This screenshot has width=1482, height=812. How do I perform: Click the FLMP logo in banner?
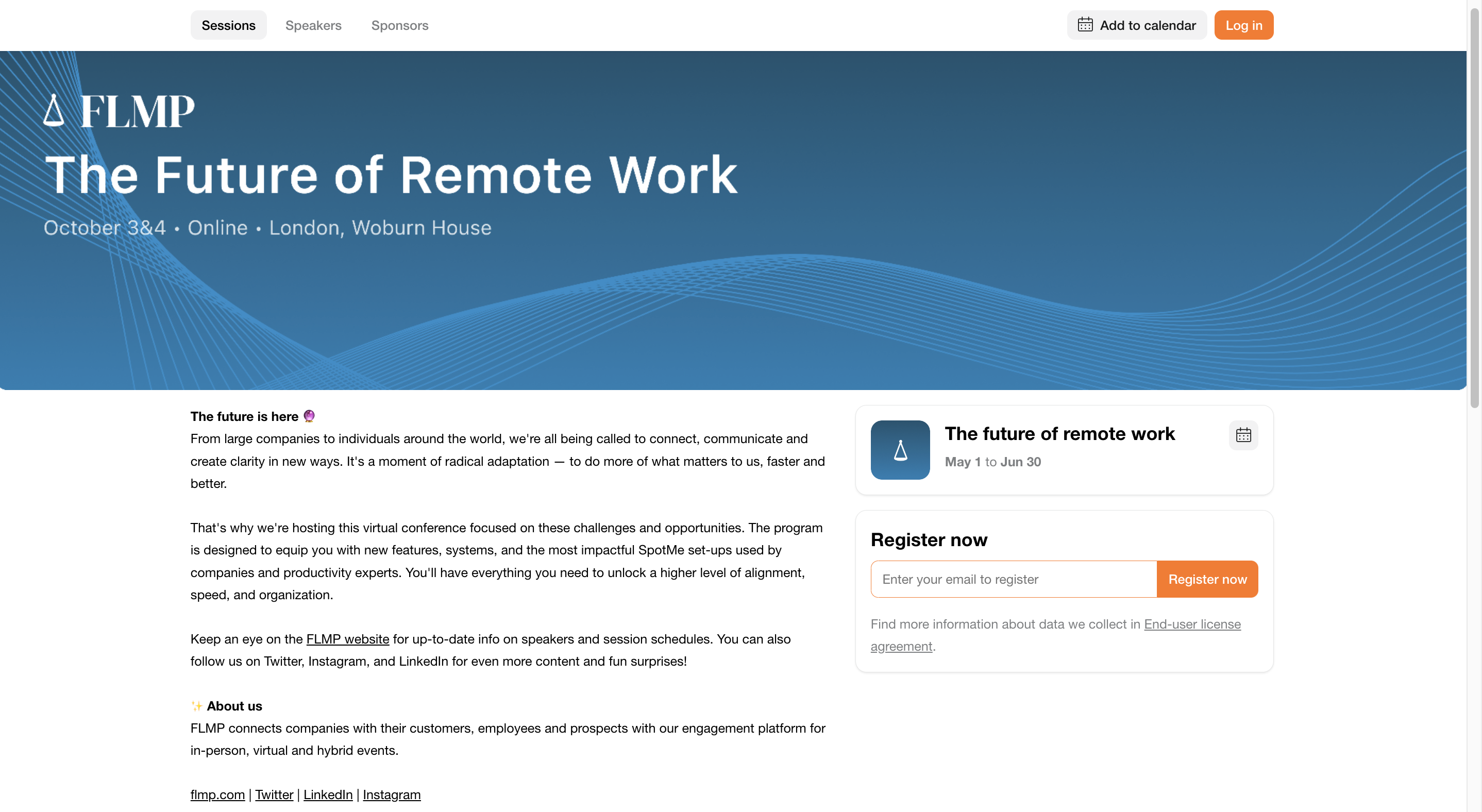pos(119,110)
